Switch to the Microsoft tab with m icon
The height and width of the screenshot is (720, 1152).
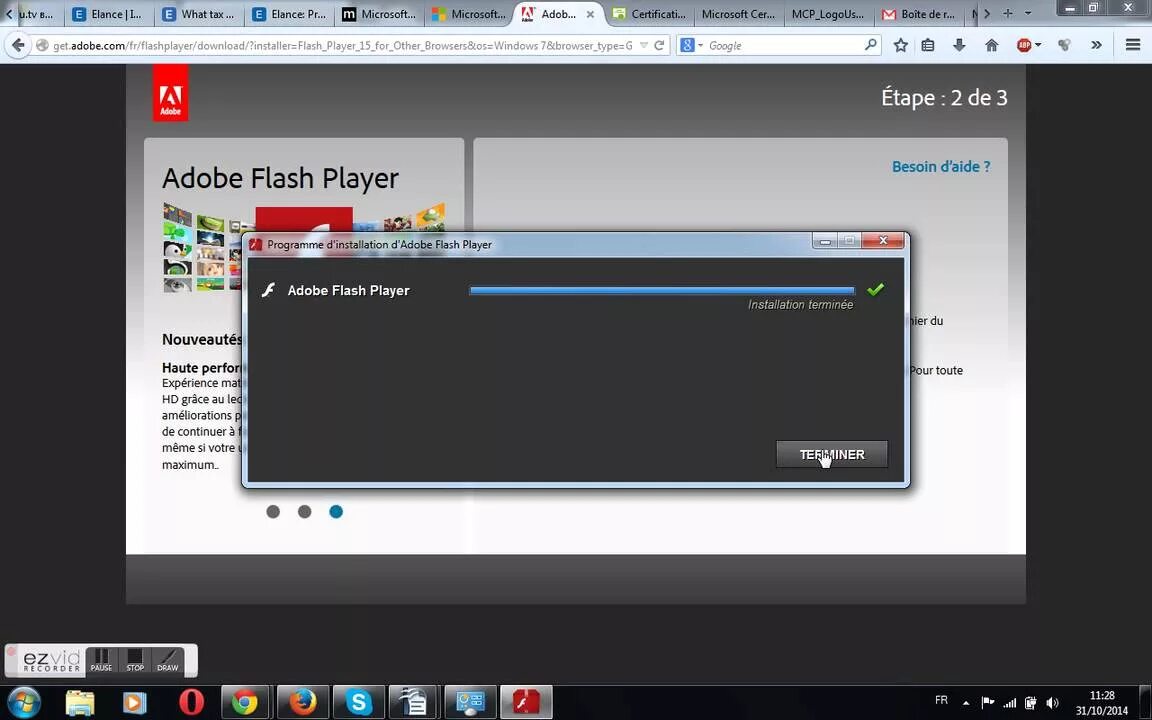pyautogui.click(x=379, y=14)
